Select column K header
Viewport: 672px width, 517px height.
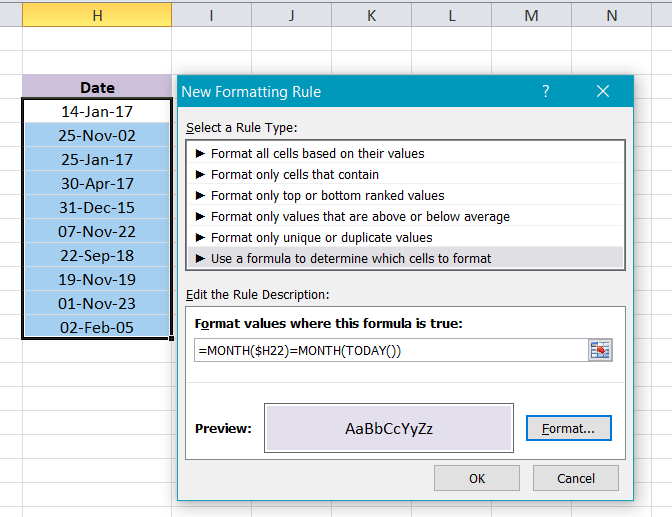tap(371, 15)
